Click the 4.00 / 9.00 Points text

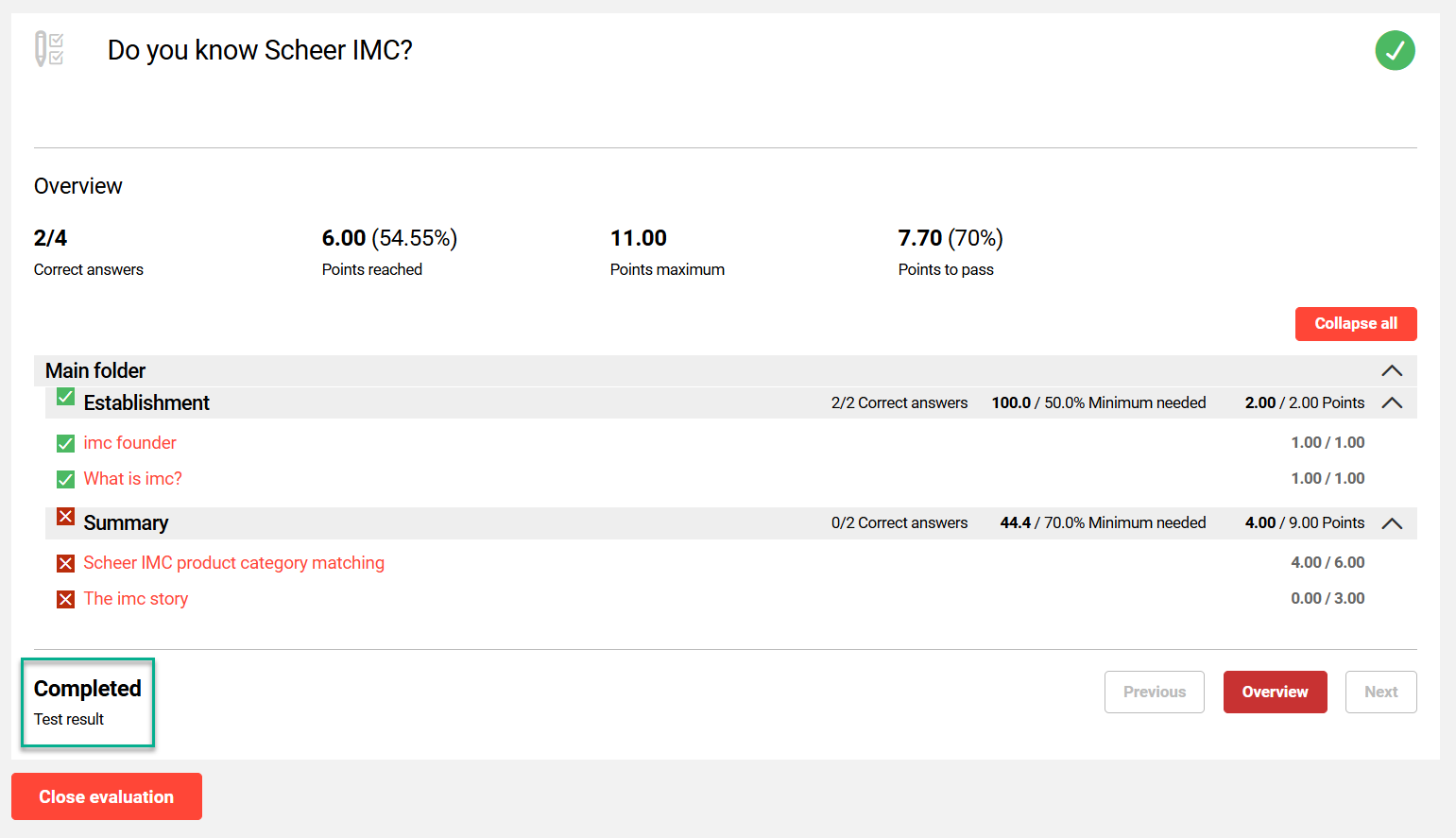tap(1305, 523)
